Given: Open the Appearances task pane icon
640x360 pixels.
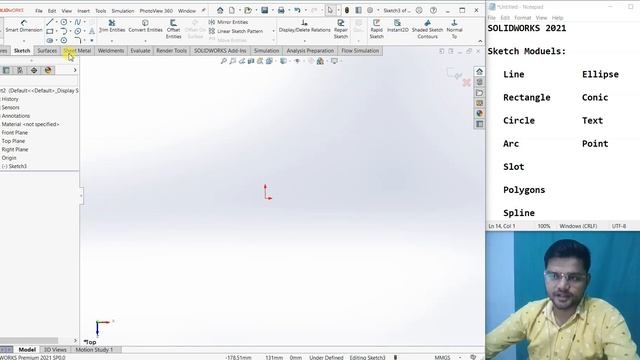Looking at the screenshot, I should click(x=480, y=113).
